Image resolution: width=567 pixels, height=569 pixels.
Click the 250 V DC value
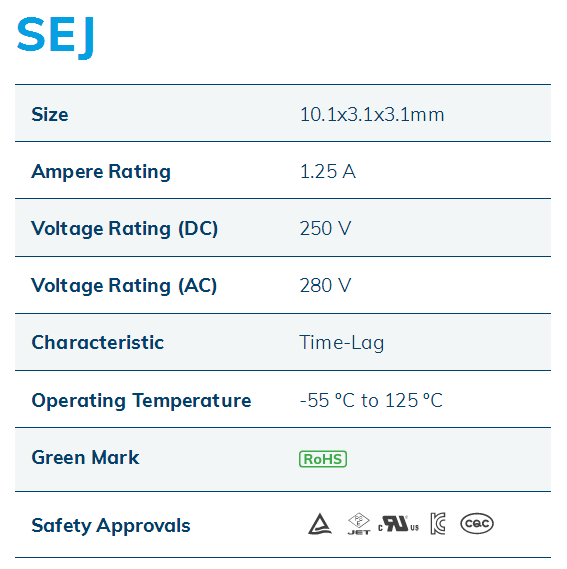pyautogui.click(x=326, y=228)
